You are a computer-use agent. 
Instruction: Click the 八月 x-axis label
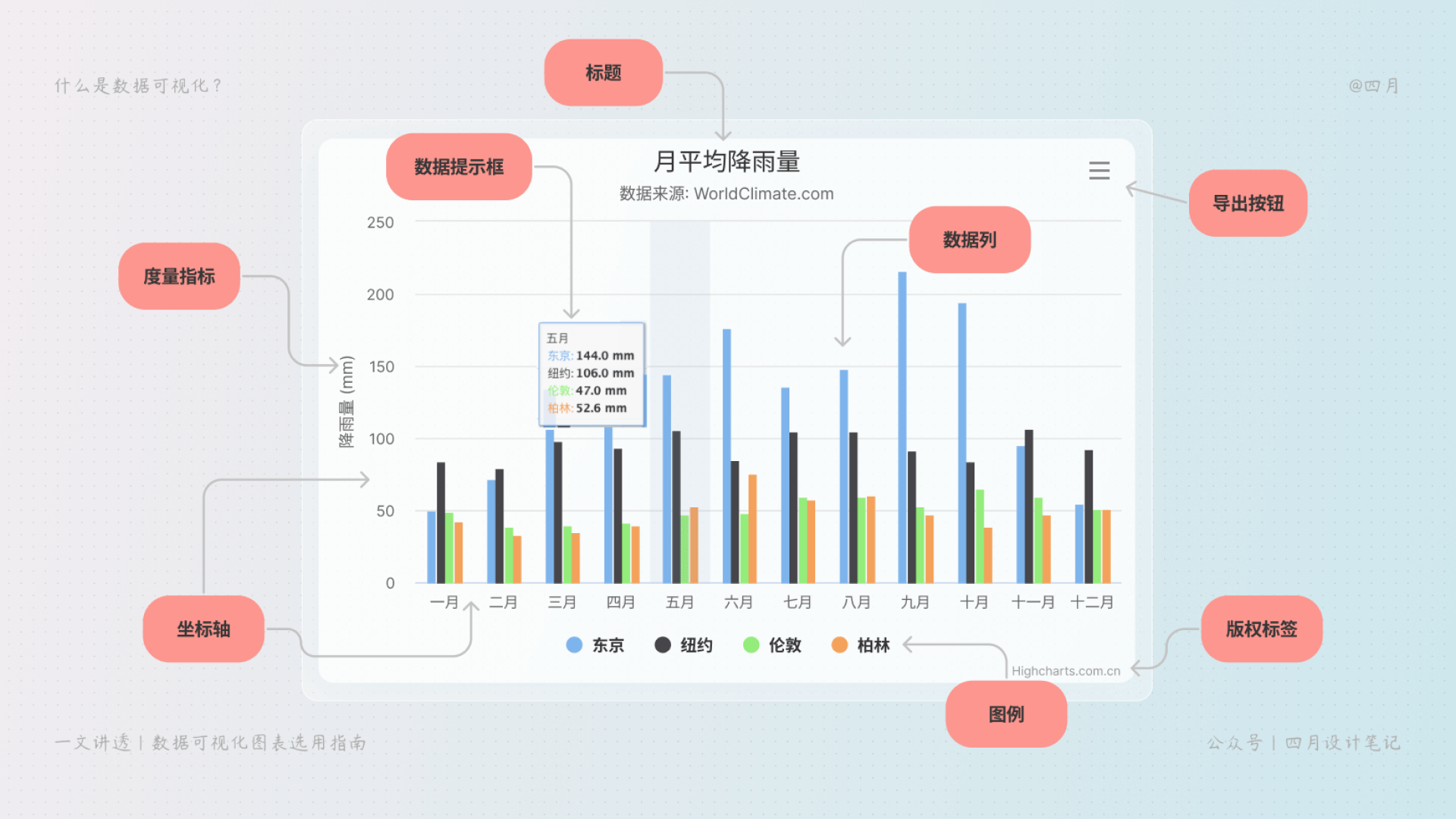pos(856,603)
